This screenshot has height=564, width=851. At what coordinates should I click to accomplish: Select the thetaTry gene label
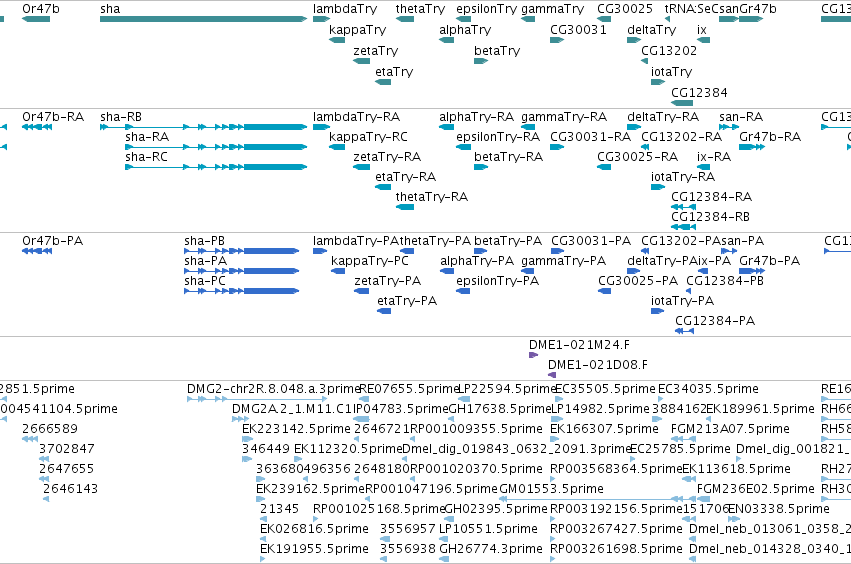point(420,9)
